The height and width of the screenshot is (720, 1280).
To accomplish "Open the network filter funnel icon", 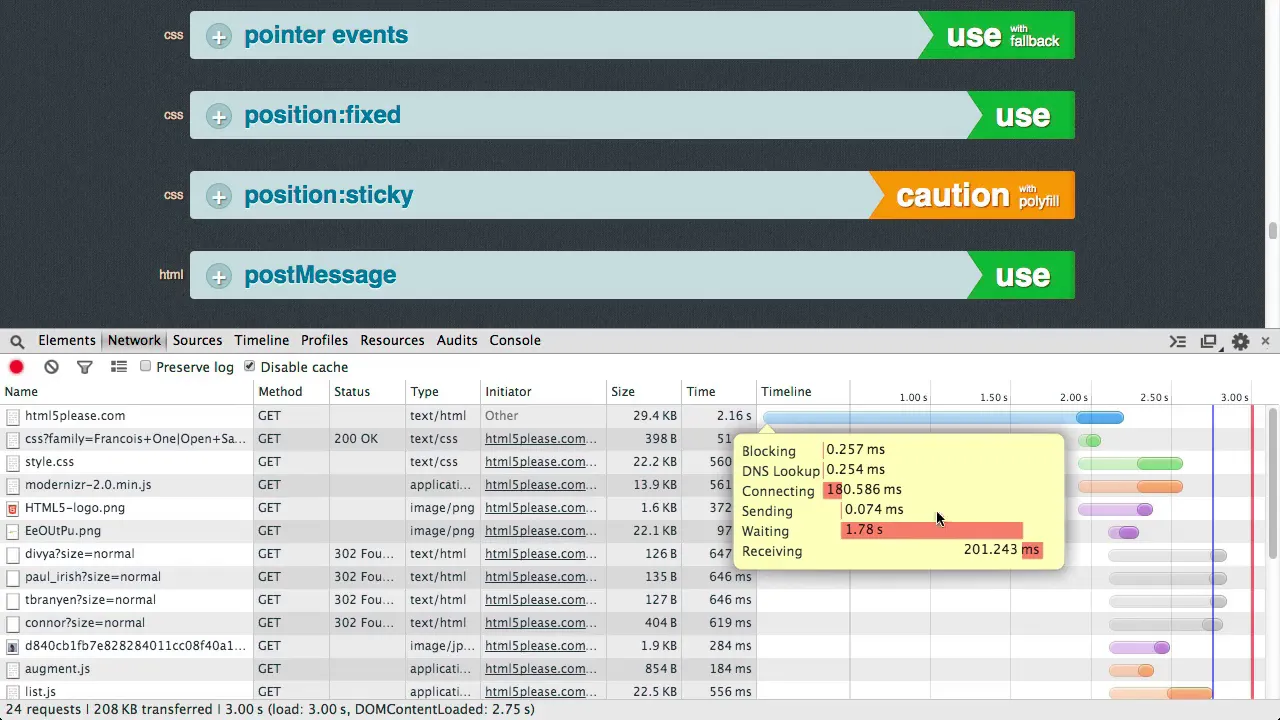I will tap(85, 367).
